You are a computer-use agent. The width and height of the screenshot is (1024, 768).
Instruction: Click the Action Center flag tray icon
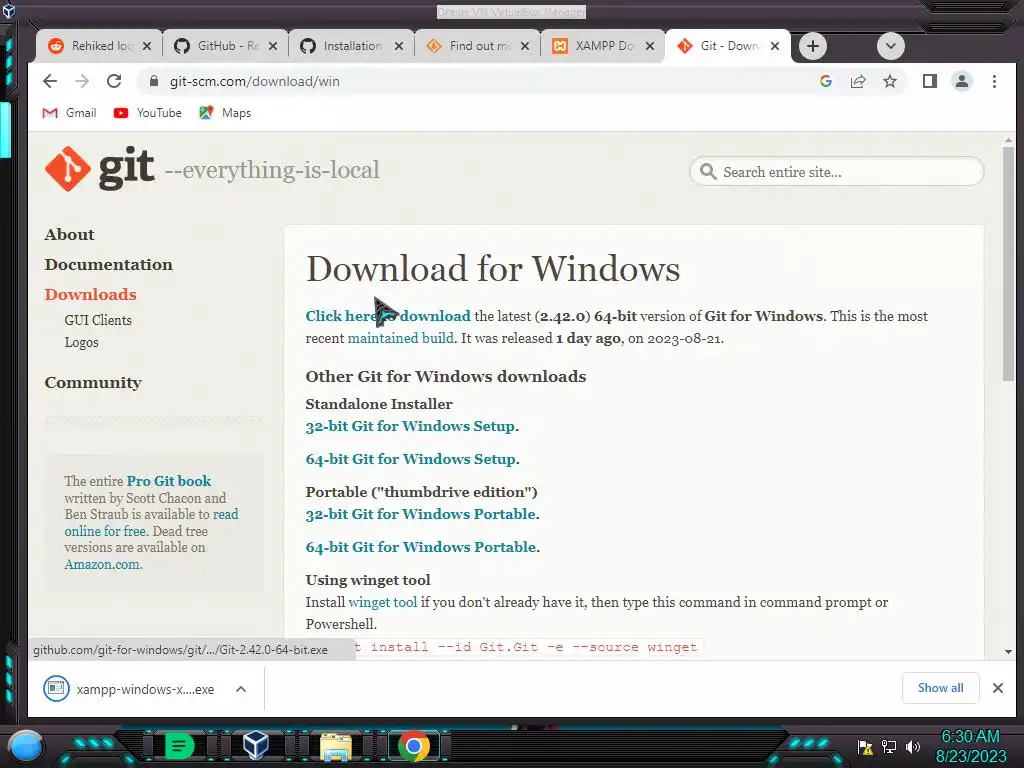(x=865, y=747)
